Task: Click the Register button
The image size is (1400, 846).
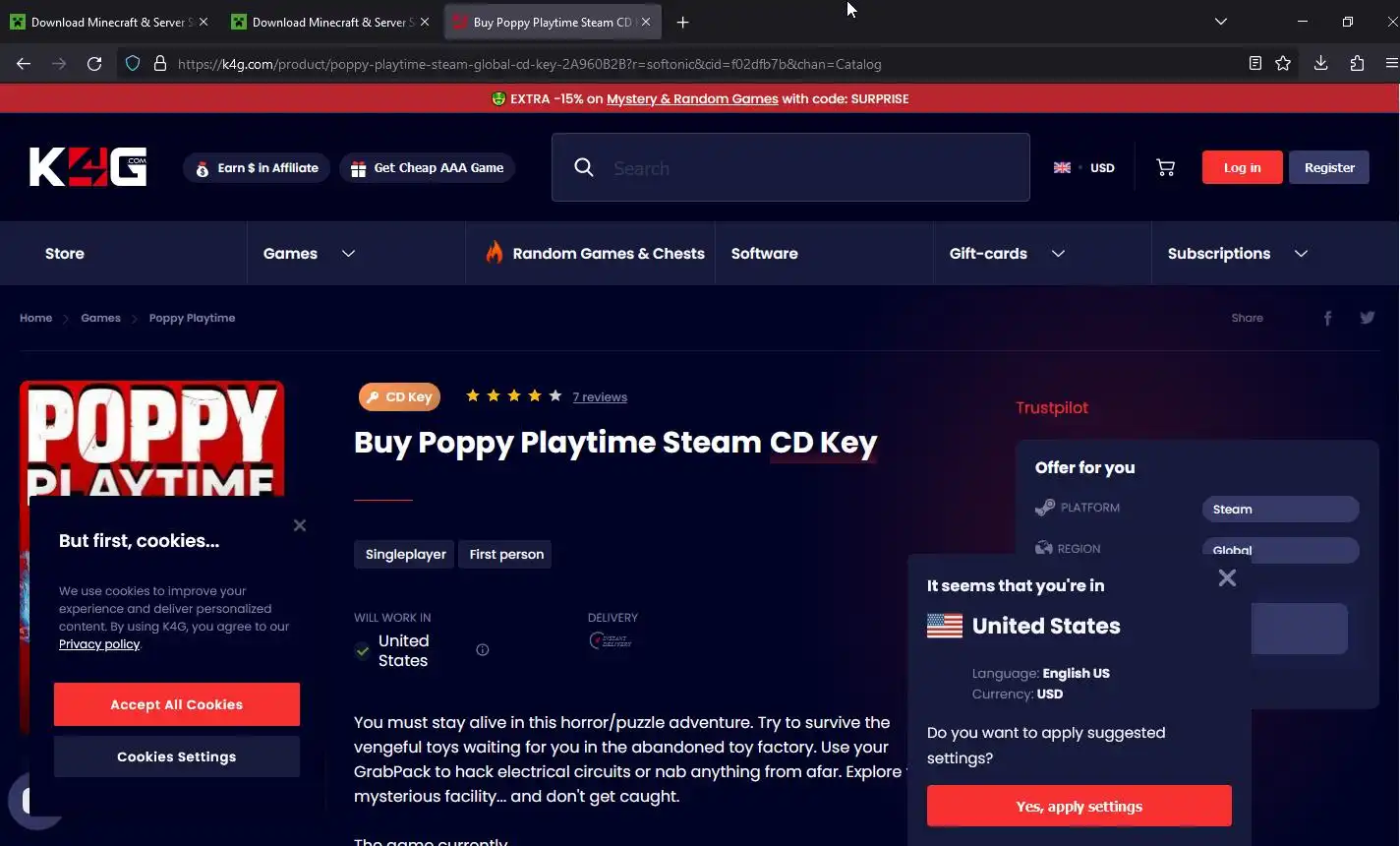Action: pyautogui.click(x=1329, y=167)
